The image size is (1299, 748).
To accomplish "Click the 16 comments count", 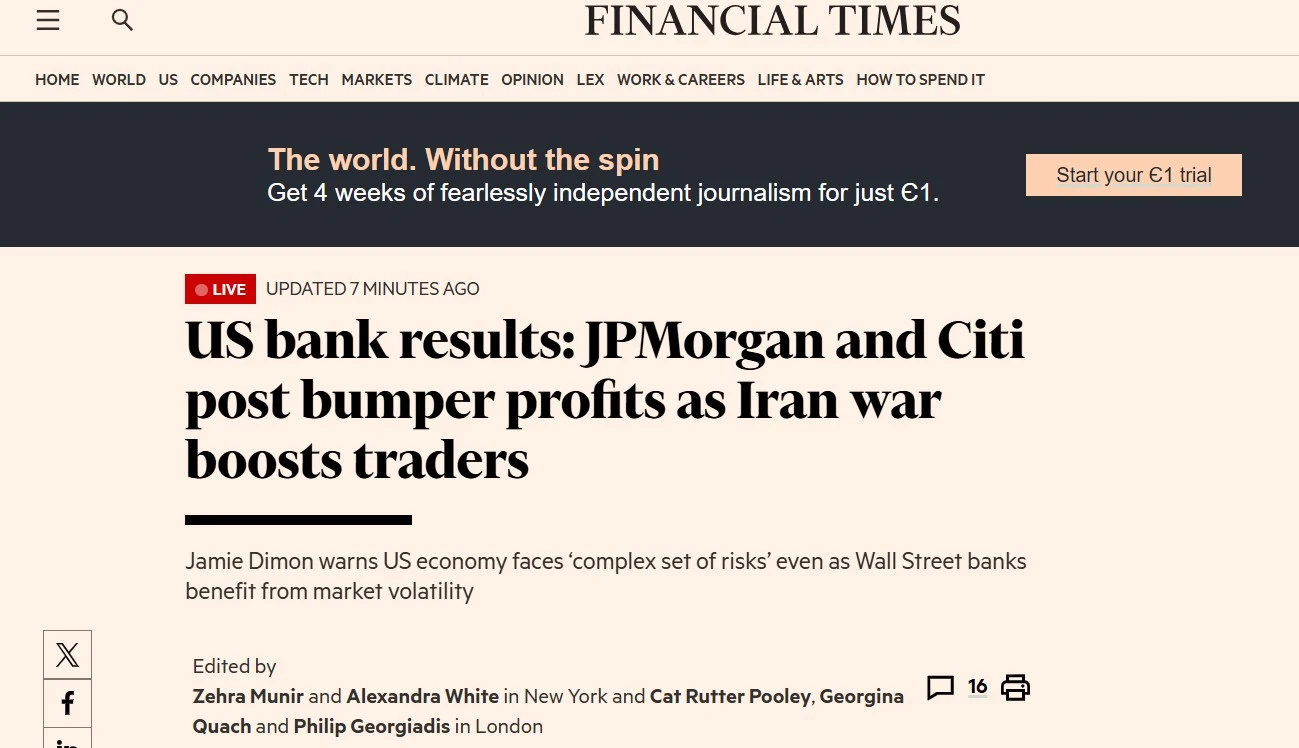I will point(977,686).
